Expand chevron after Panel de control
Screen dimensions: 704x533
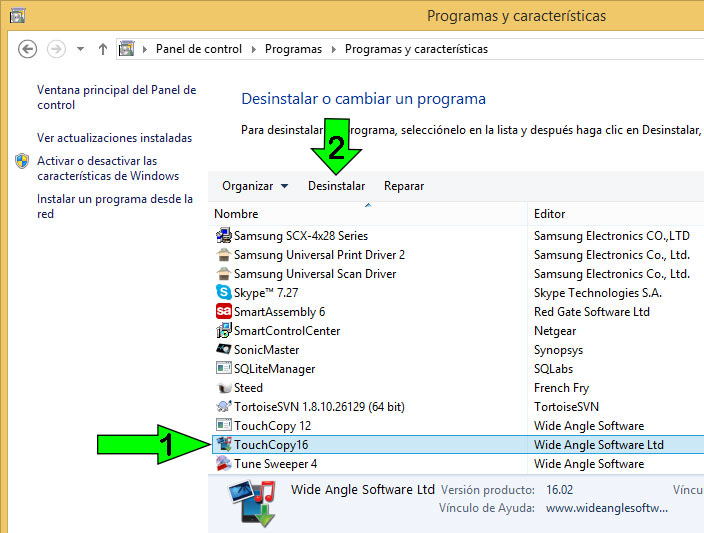(x=254, y=49)
